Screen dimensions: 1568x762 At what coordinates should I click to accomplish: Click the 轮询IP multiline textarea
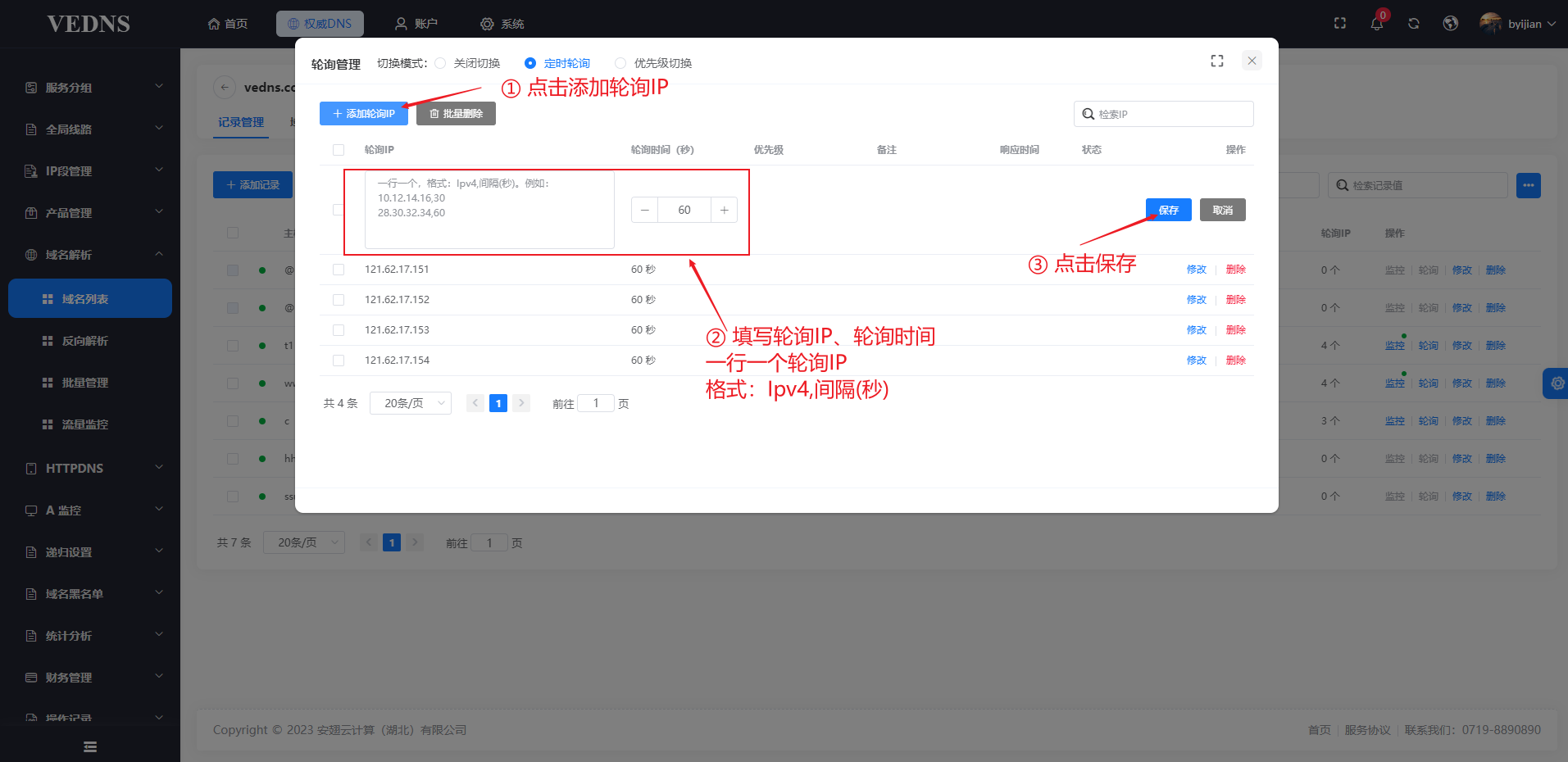[x=489, y=210]
